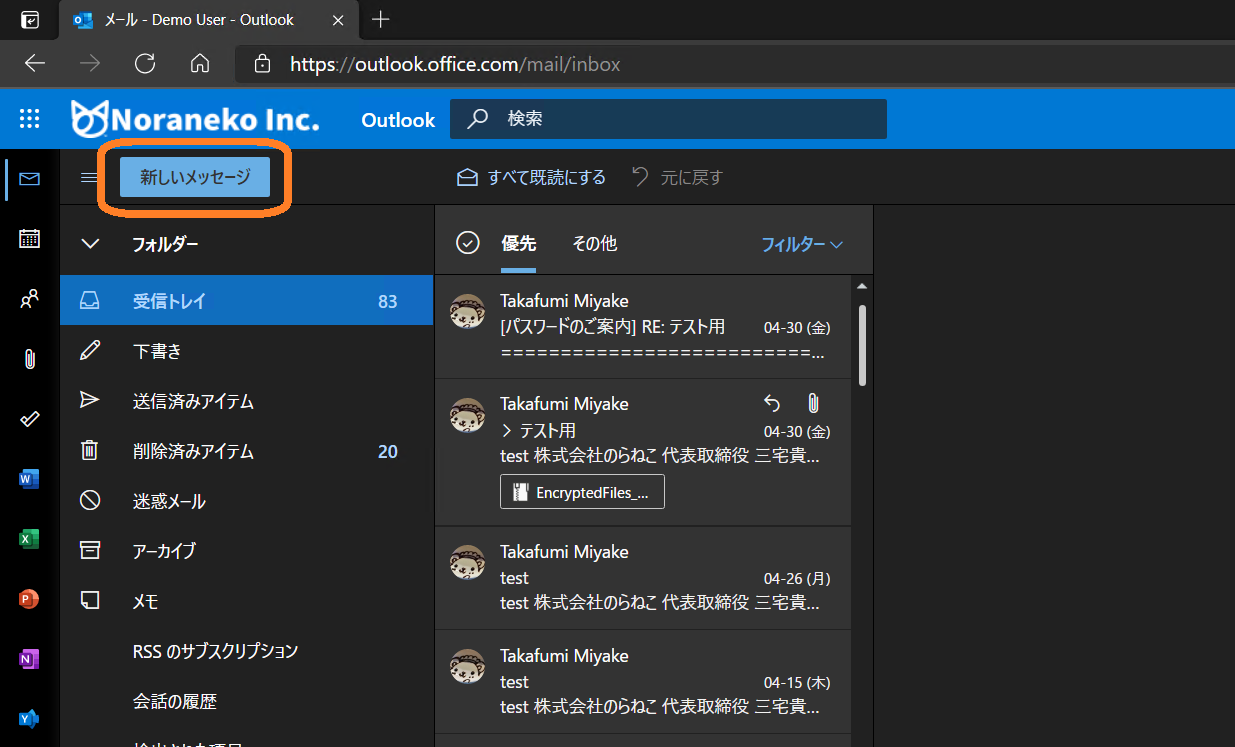Open a new browser tab with plus
The image size is (1235, 747).
[380, 19]
